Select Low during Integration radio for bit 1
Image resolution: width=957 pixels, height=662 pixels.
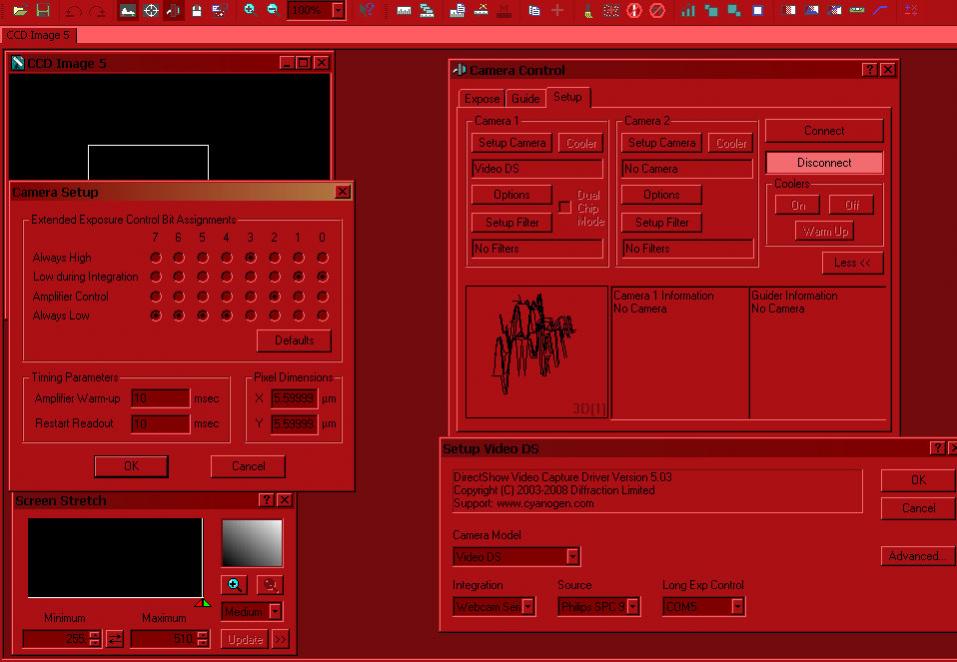click(298, 276)
